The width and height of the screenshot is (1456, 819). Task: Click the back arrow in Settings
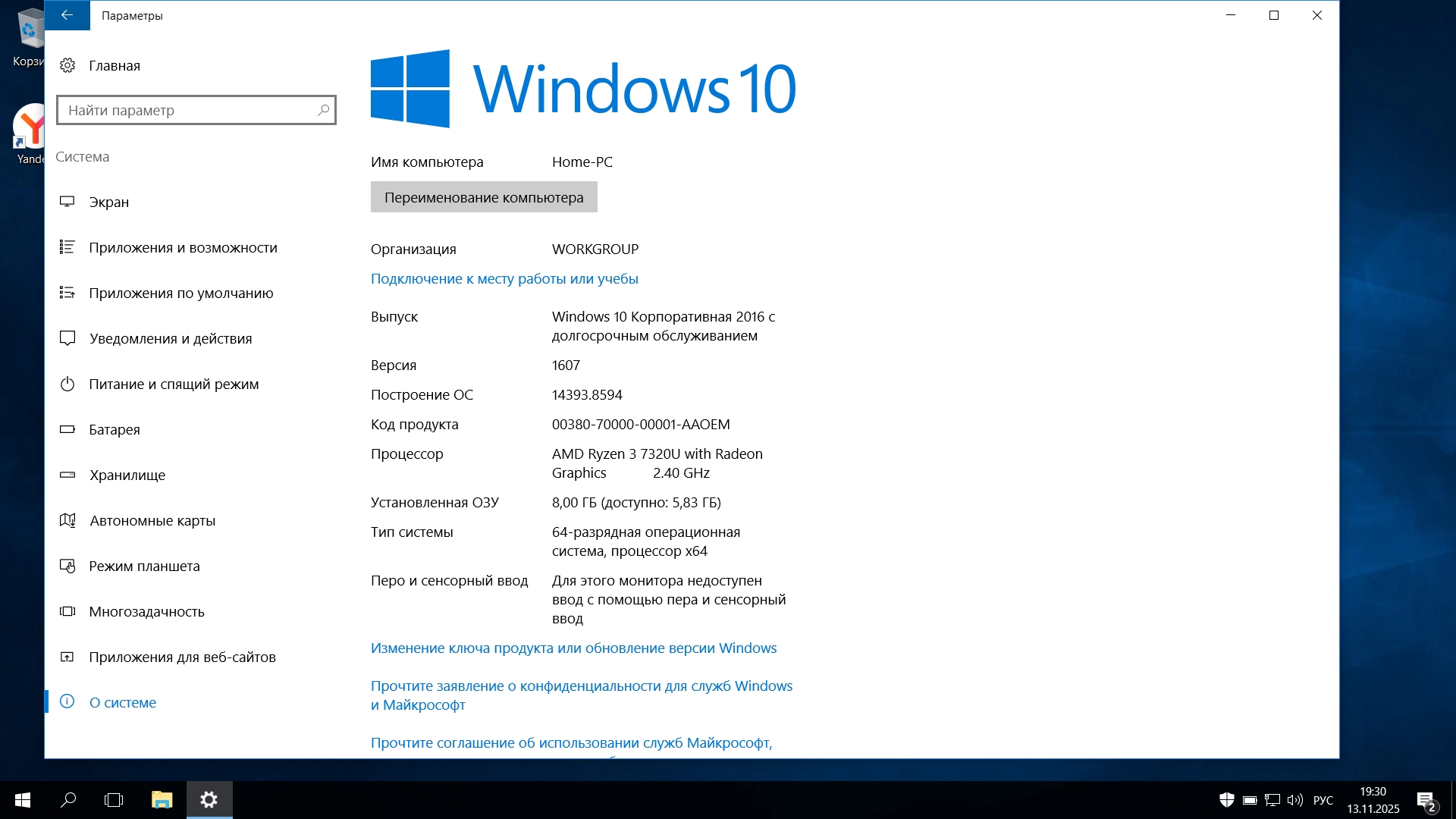[x=67, y=15]
